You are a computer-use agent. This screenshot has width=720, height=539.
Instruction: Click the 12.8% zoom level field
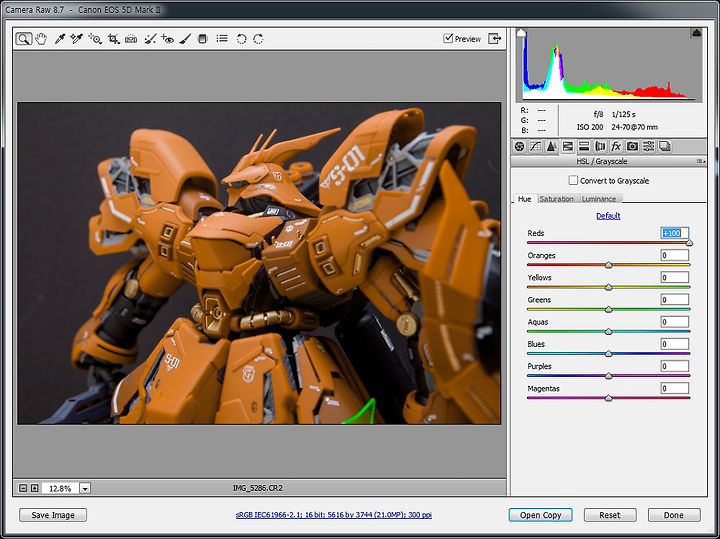[61, 488]
